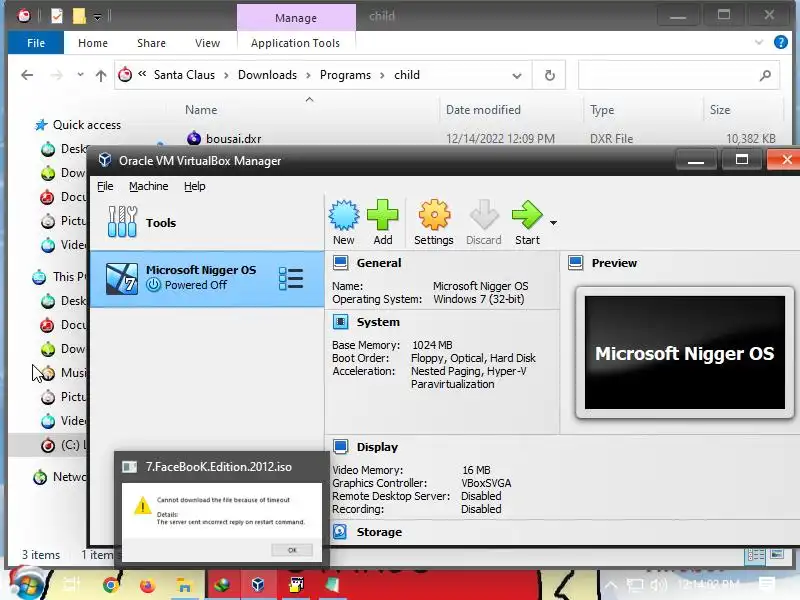Click Programs in the address breadcrumb
This screenshot has height=600, width=800.
click(345, 75)
